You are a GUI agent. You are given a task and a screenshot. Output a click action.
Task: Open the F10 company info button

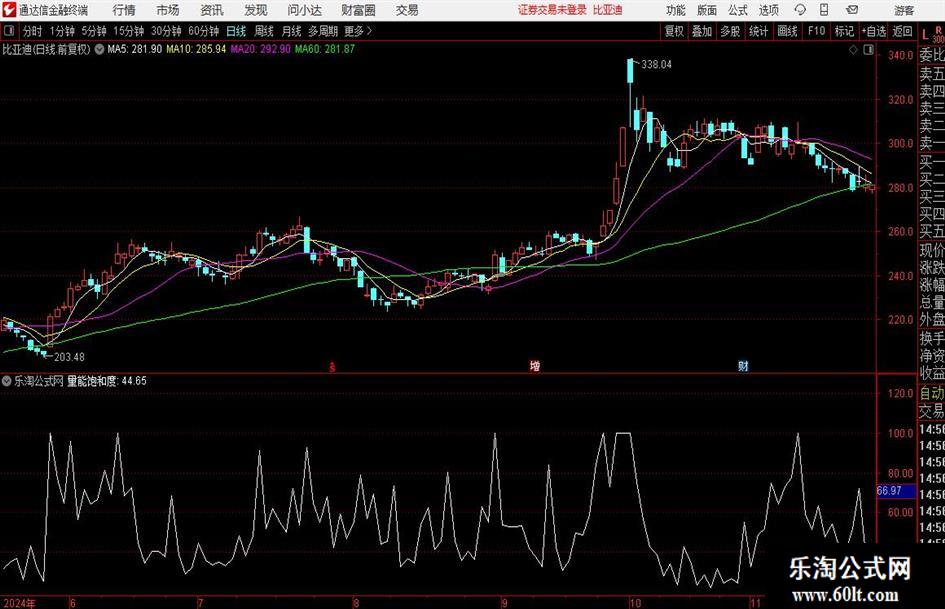tap(816, 31)
